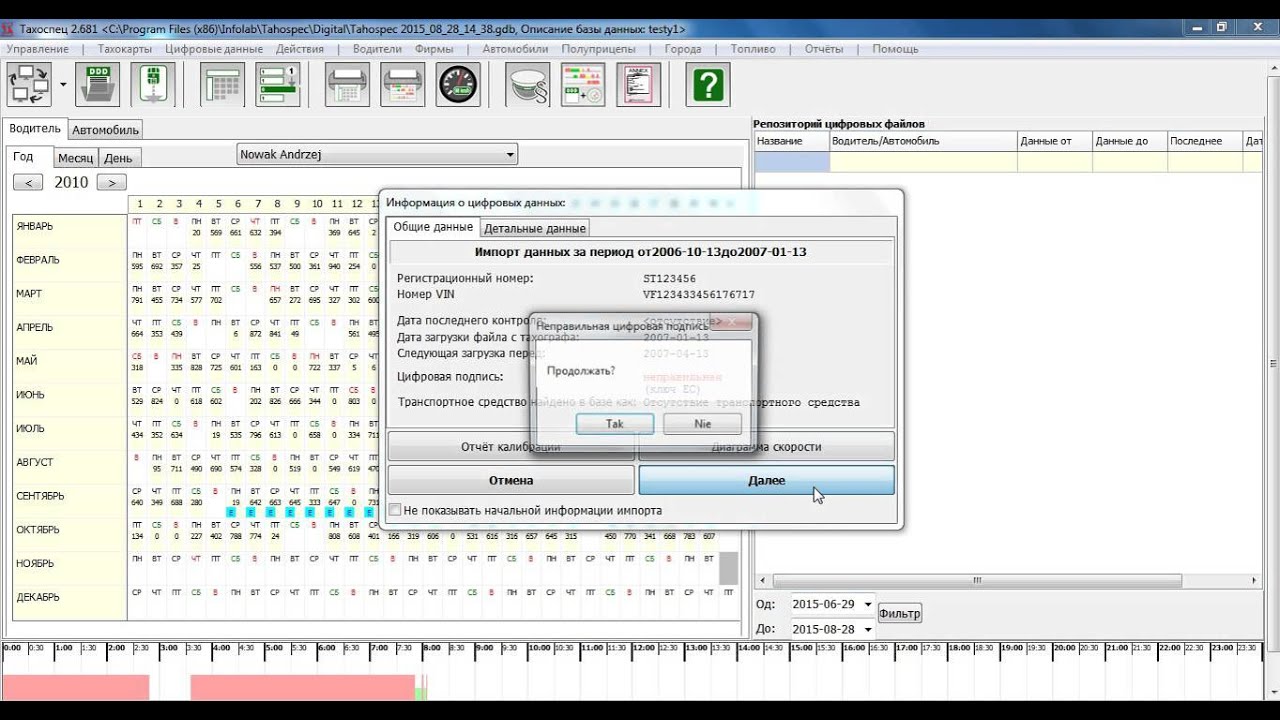Click the DDD plus disc chart icon
The width and height of the screenshot is (1280, 720).
click(x=582, y=84)
